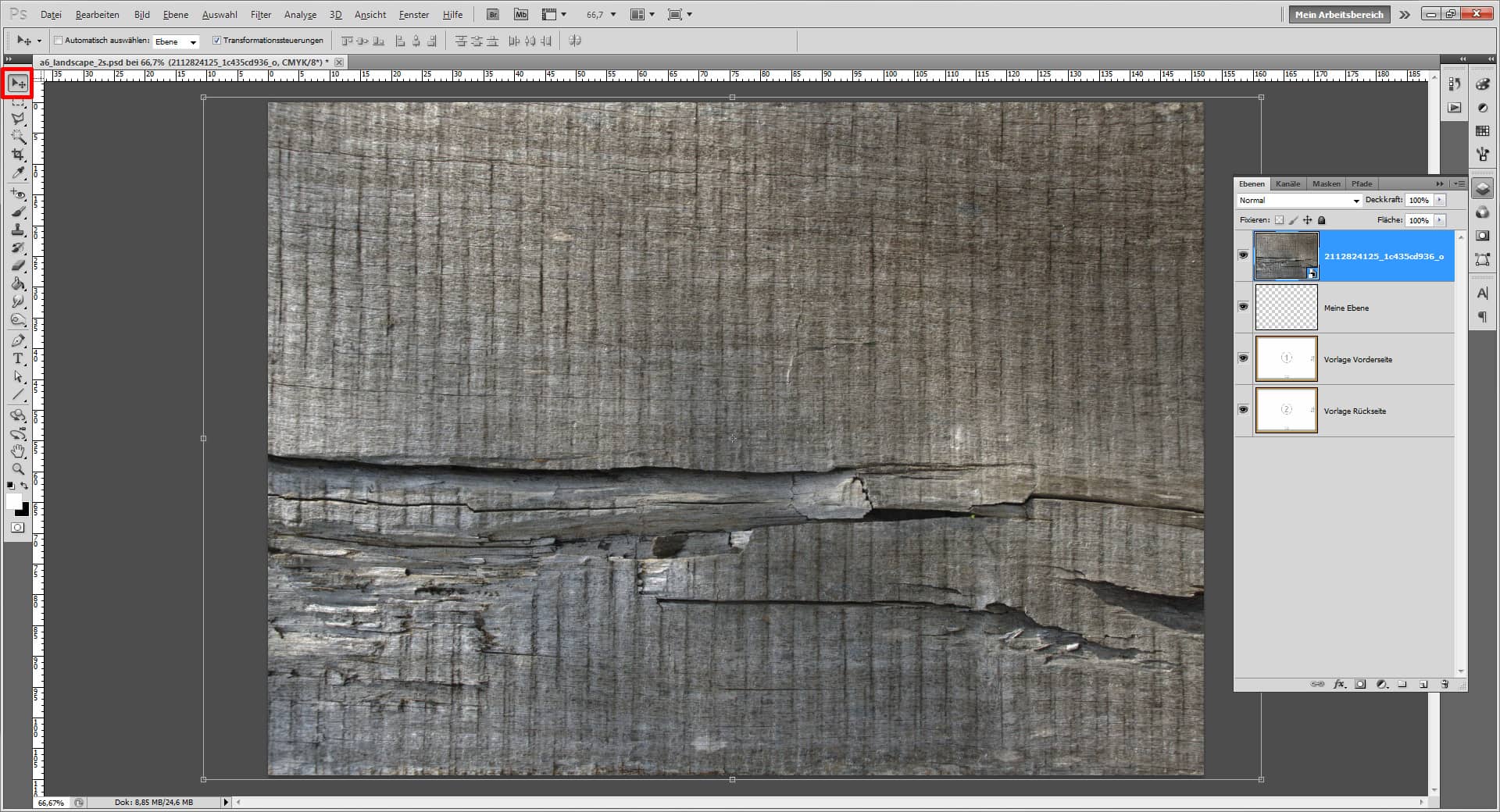The image size is (1500, 812).
Task: Open layer styles fx menu
Action: click(1339, 684)
